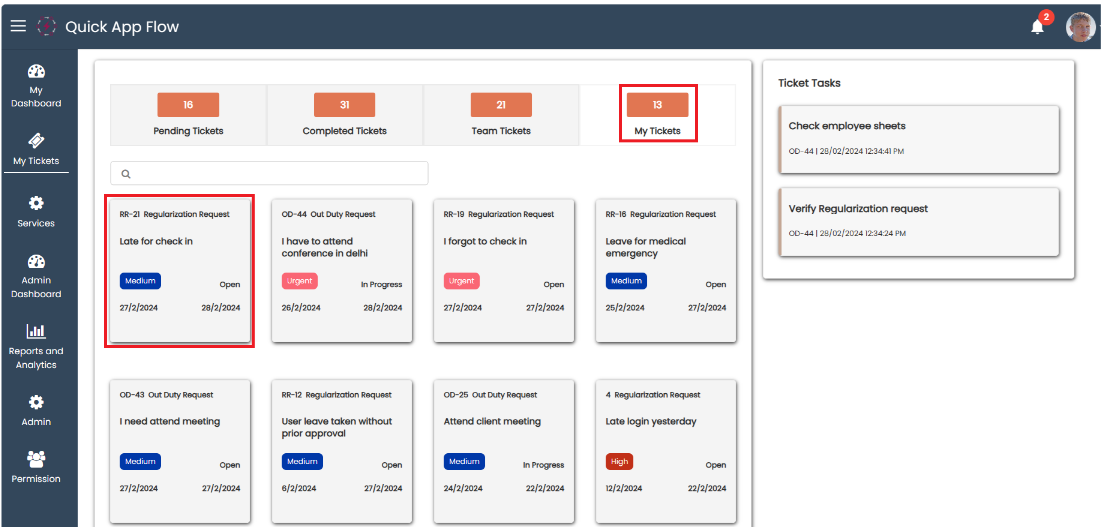Screen dimensions: 1103x527
Task: Open Reports and Analytics chart icon
Action: pos(36,331)
